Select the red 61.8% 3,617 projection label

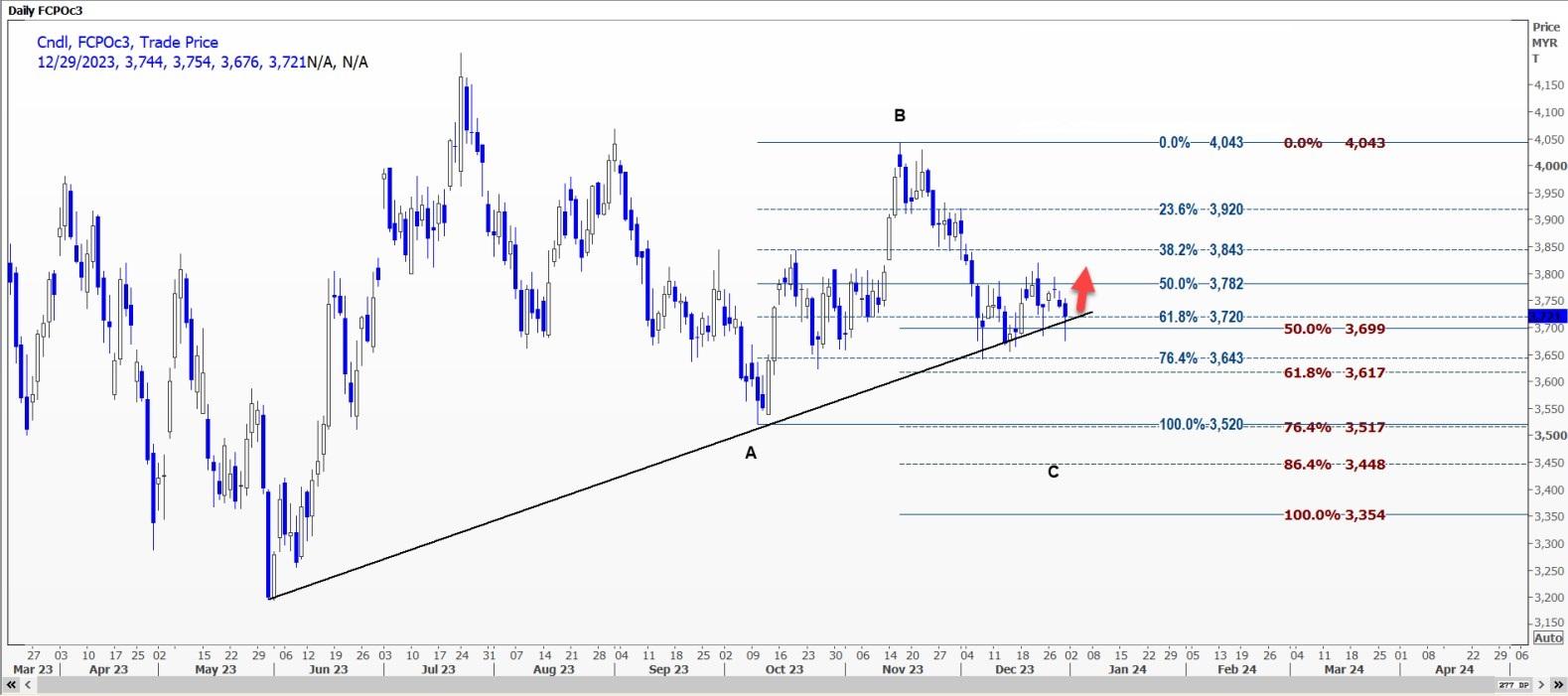coord(1334,373)
